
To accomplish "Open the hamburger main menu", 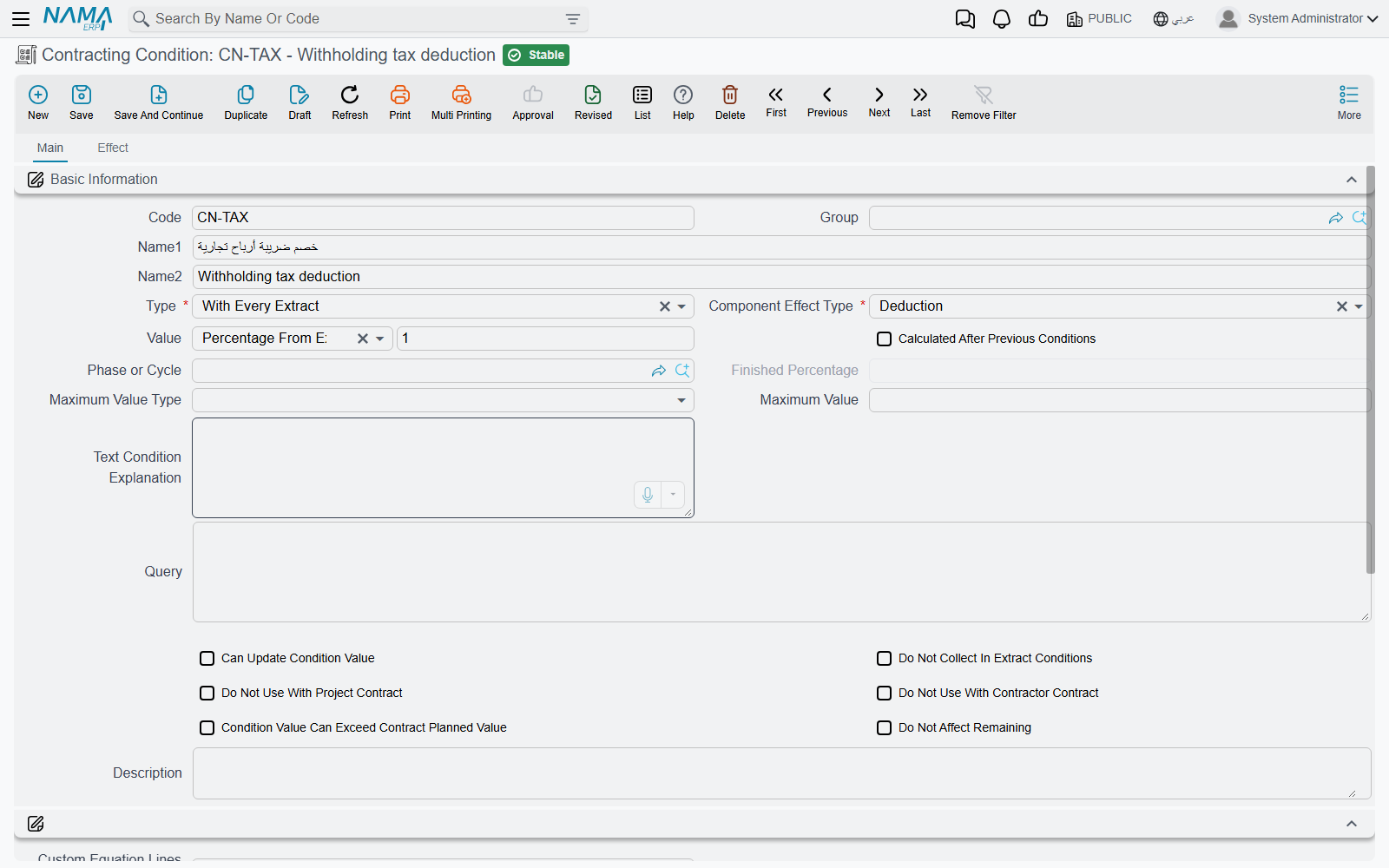I will (21, 18).
